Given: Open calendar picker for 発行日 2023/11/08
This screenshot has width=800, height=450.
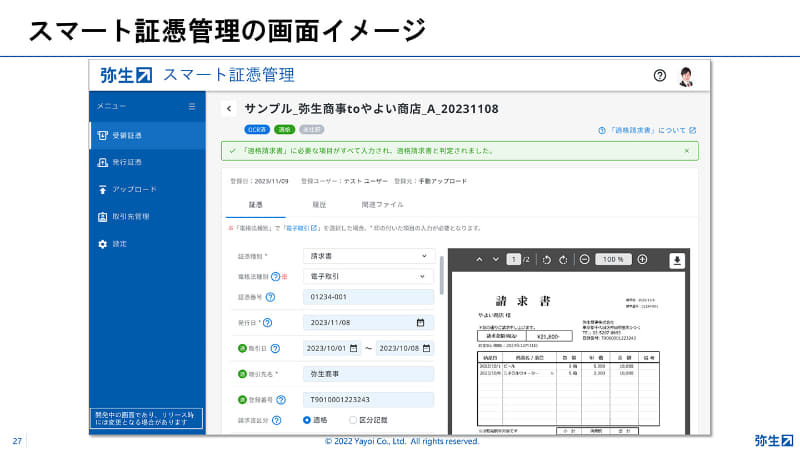Looking at the screenshot, I should pos(420,322).
